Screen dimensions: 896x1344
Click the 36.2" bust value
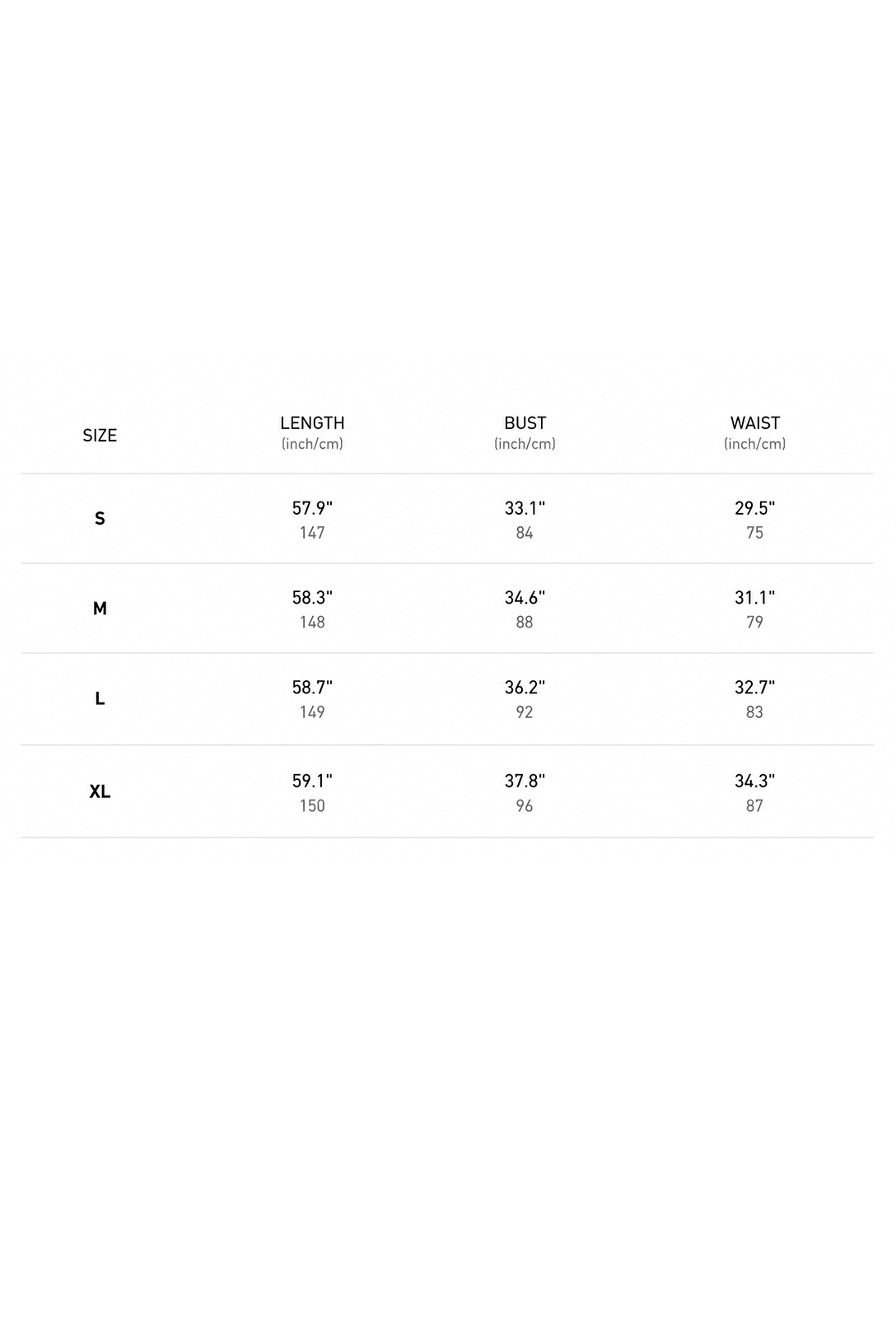tap(525, 688)
